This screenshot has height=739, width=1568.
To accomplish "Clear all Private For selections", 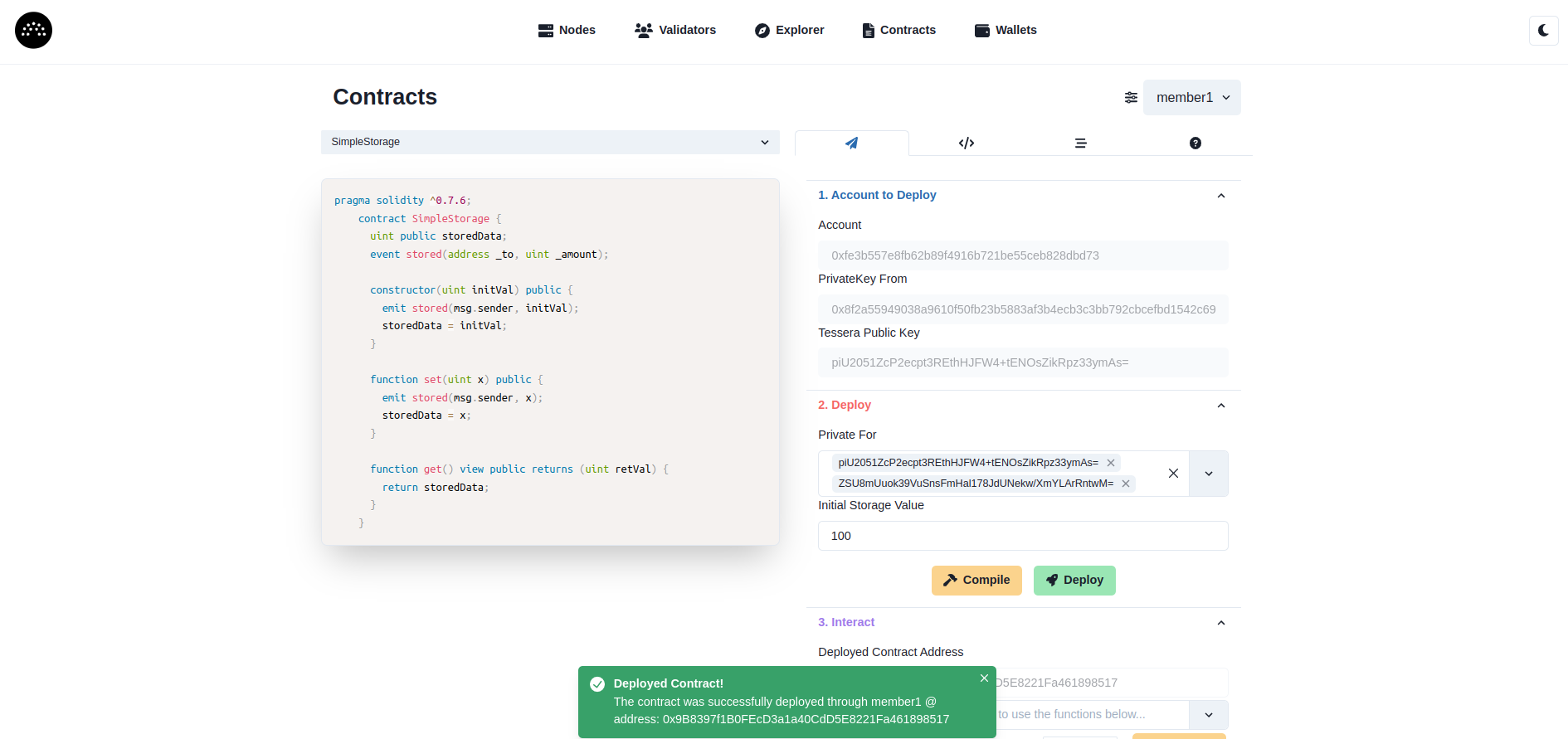I will coord(1173,474).
